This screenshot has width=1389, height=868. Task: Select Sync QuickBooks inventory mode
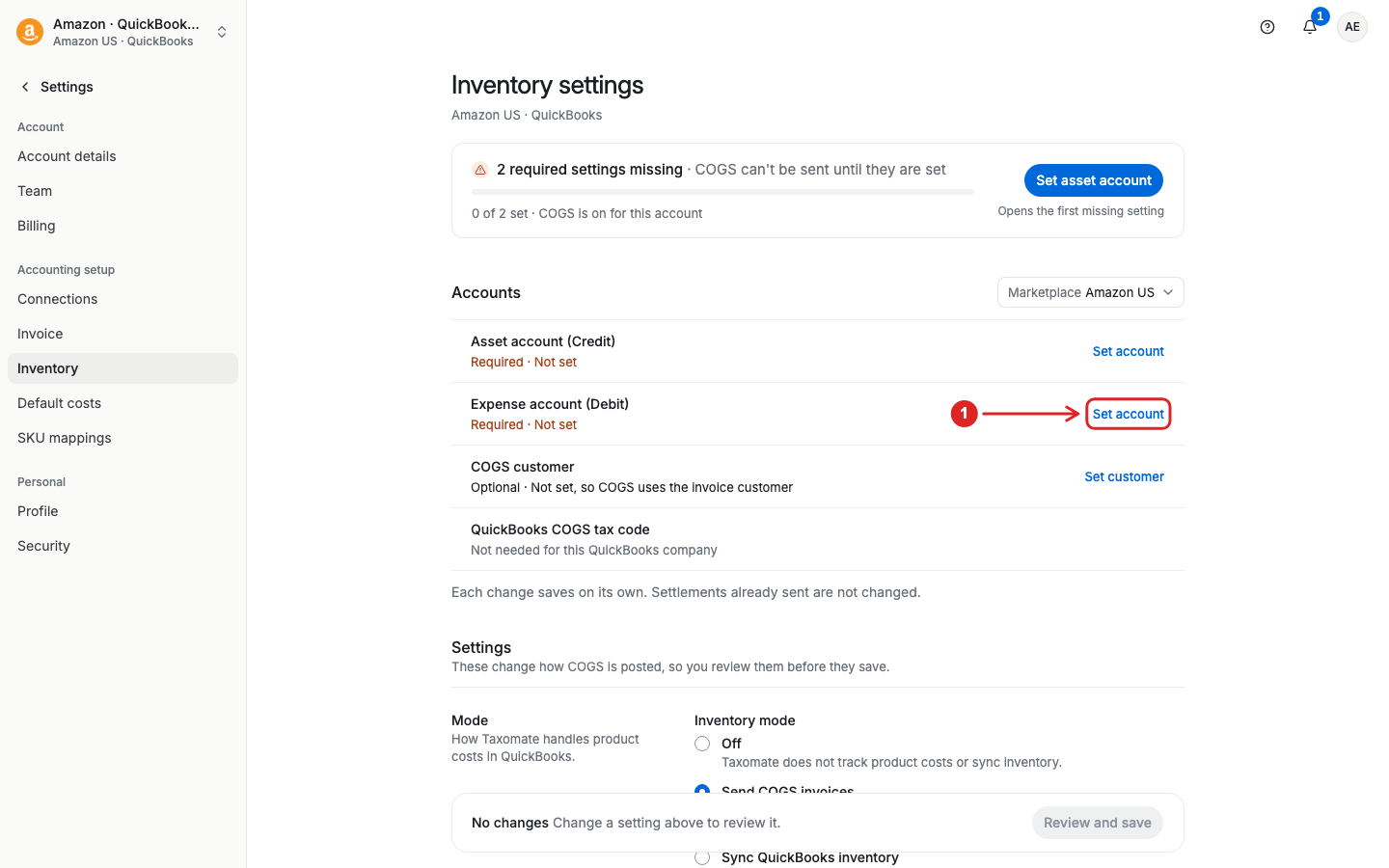click(x=702, y=857)
